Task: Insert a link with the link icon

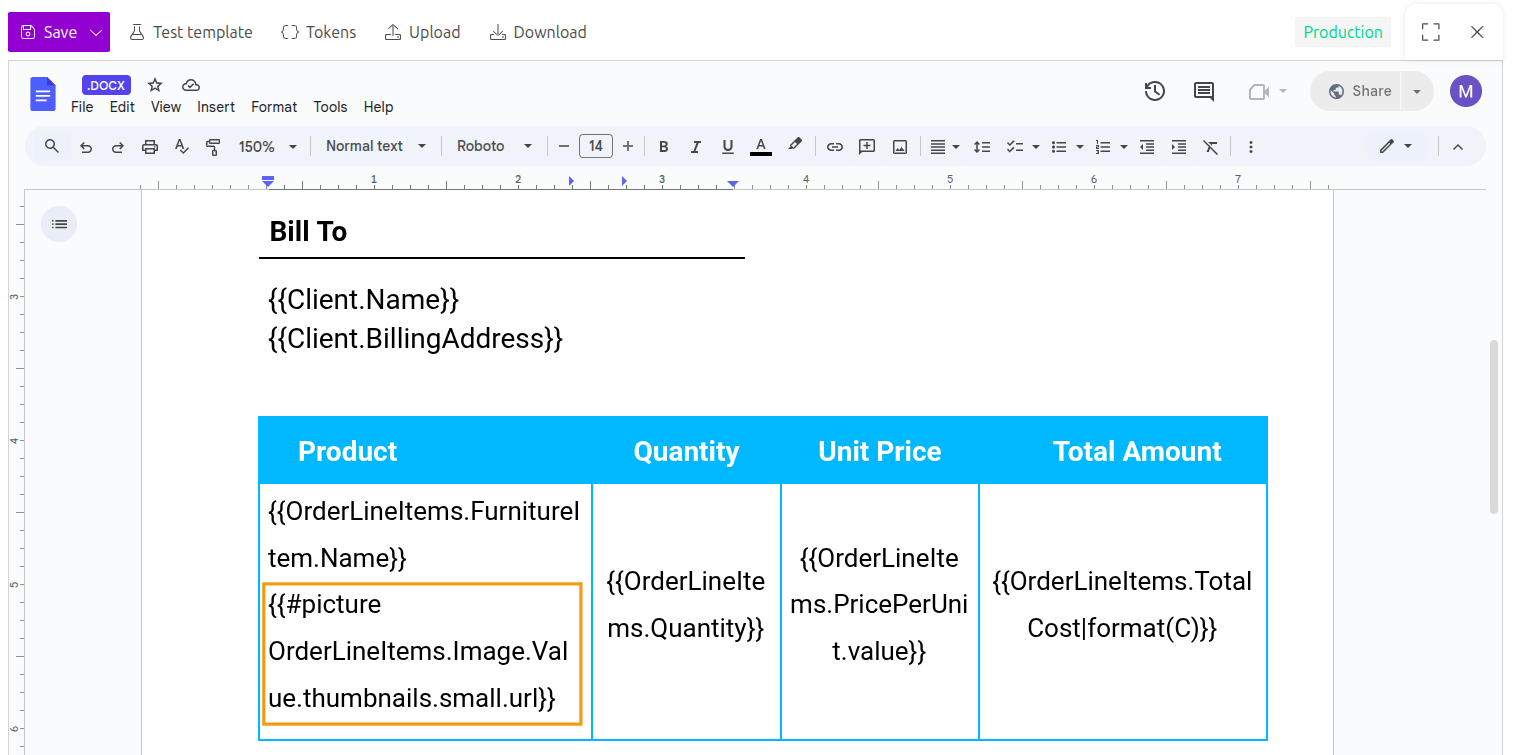Action: [835, 146]
